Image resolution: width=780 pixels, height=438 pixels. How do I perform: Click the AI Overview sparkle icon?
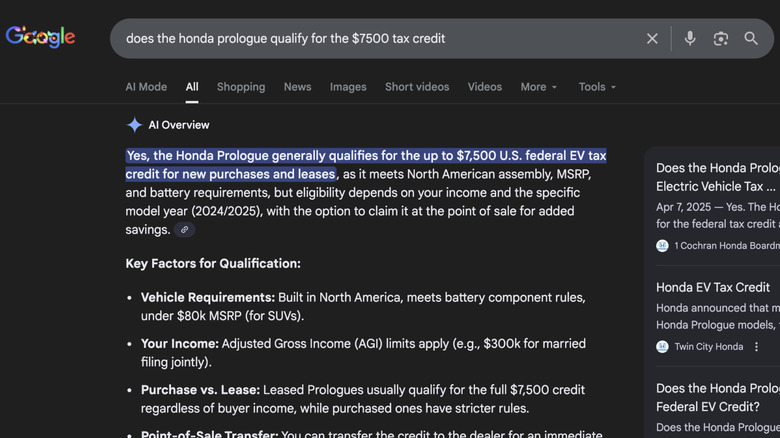point(134,125)
